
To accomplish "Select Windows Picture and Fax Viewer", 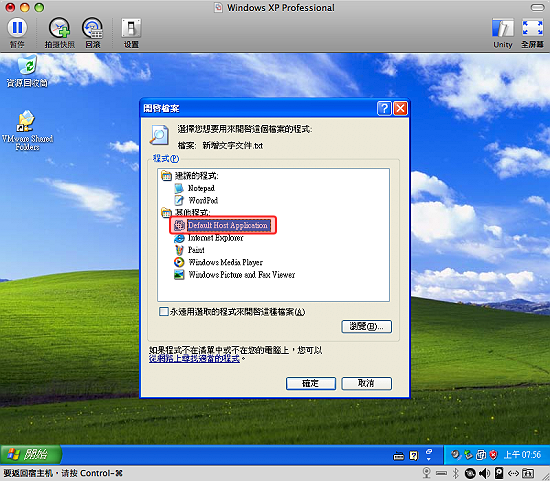I will 242,275.
